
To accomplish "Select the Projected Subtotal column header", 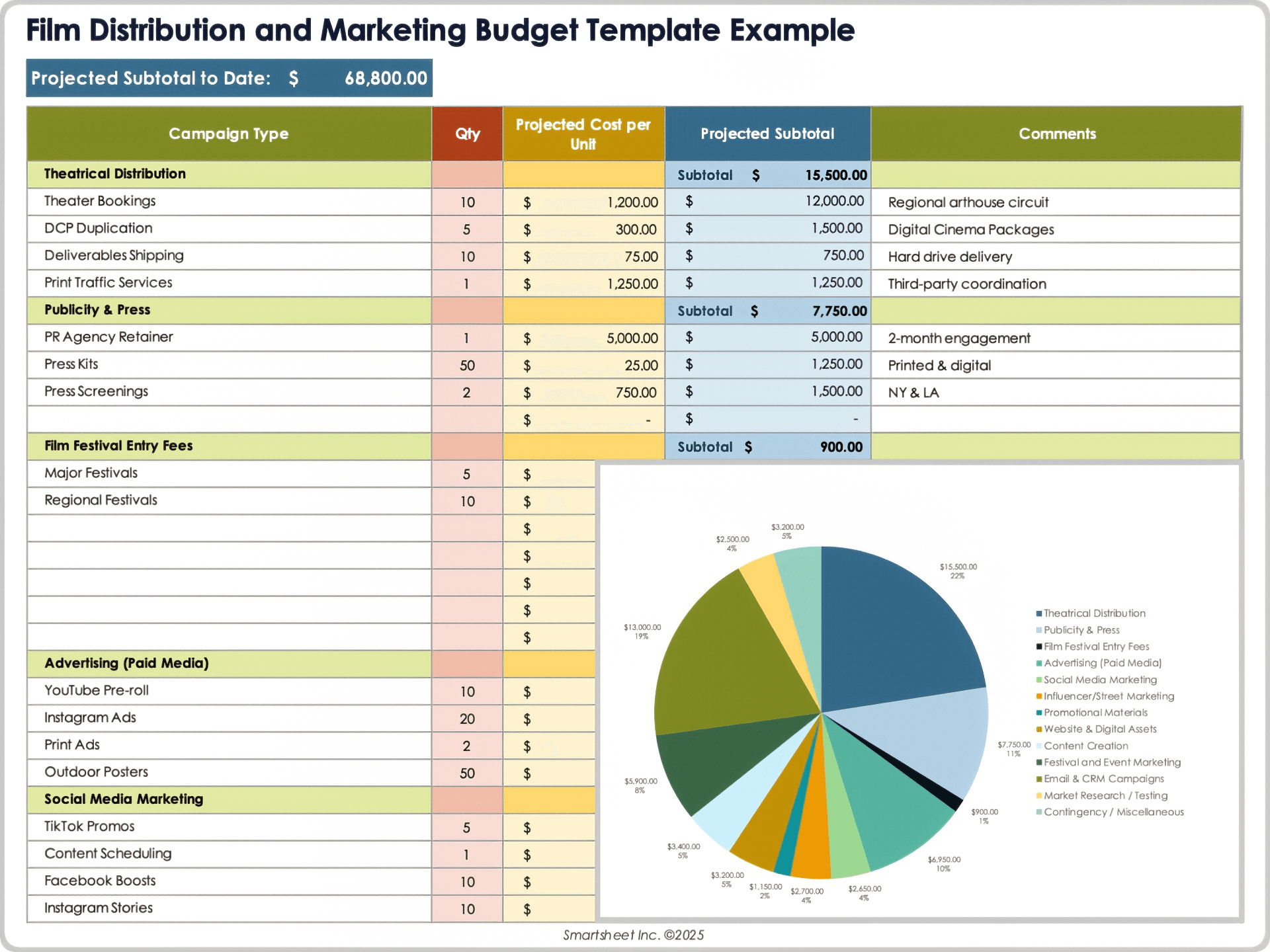I will click(x=767, y=134).
